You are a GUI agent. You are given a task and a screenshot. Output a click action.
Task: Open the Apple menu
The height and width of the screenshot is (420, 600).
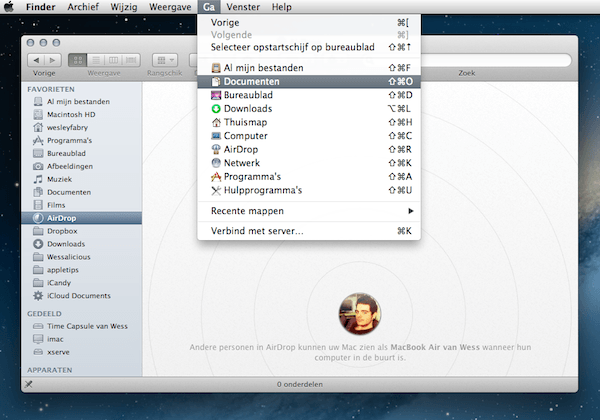tap(9, 7)
